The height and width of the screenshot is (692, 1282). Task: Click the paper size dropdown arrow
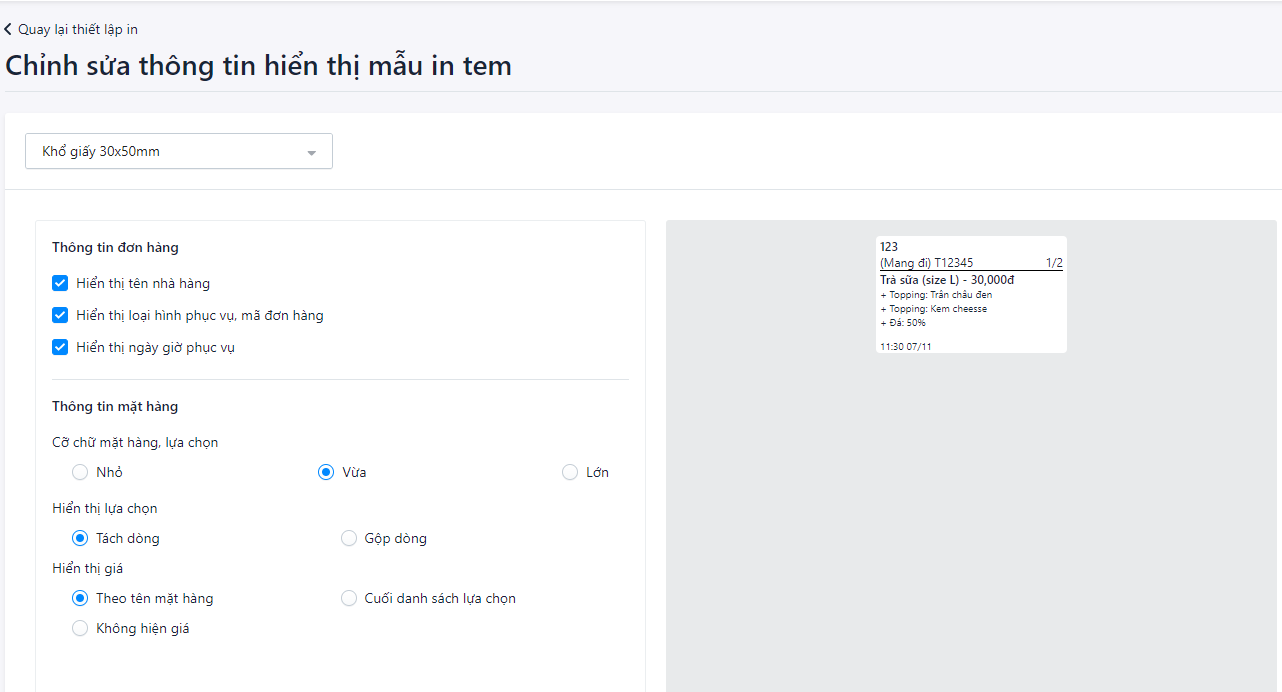(311, 153)
